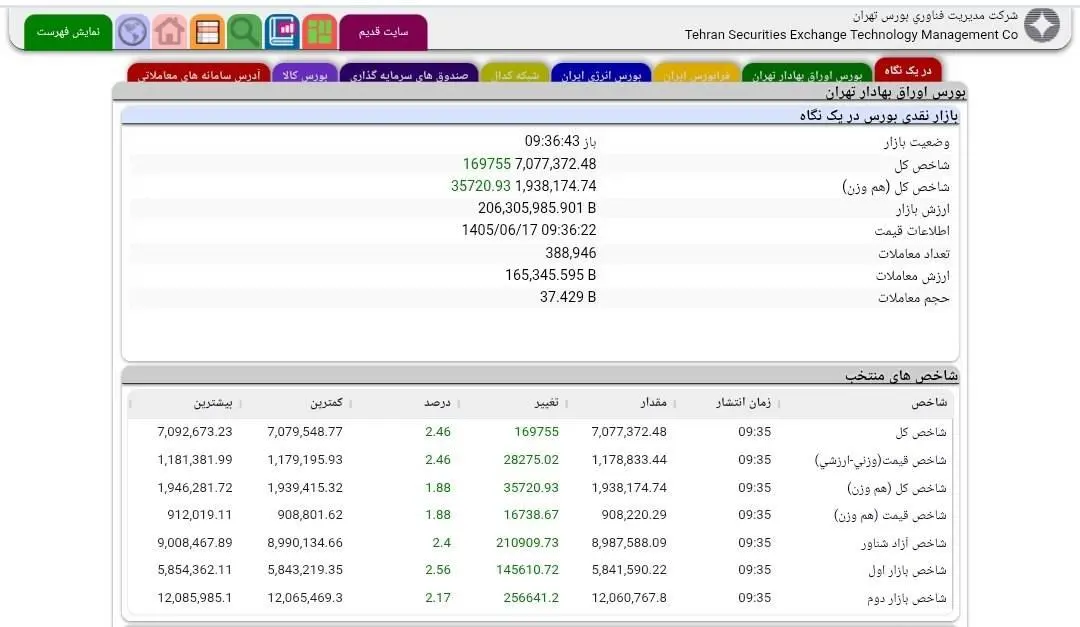Click the green نمایش فهرست button
This screenshot has height=627, width=1080.
click(x=68, y=32)
